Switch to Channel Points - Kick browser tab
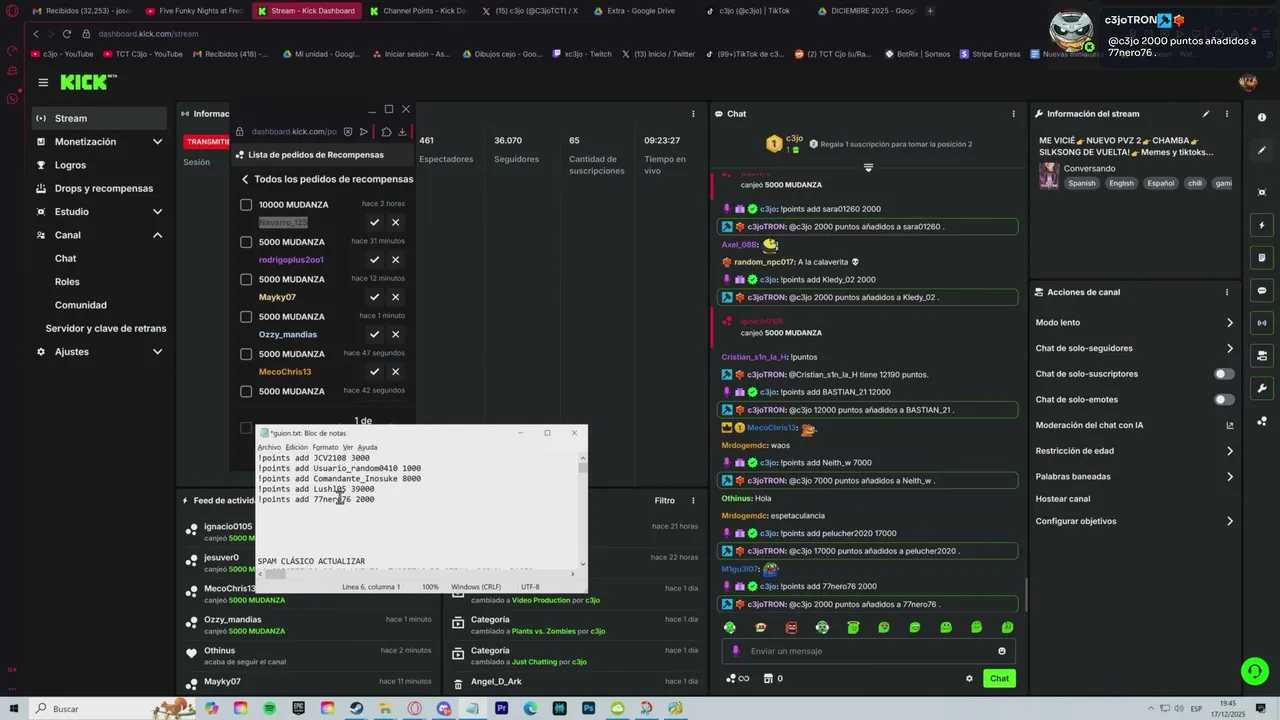Screen dimensions: 1280x720 417,11
